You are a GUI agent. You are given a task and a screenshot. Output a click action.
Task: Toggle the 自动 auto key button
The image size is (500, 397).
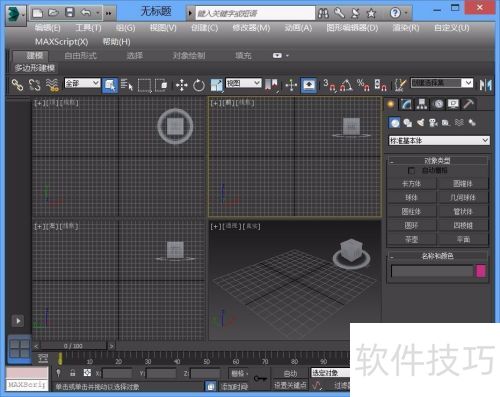(290, 373)
